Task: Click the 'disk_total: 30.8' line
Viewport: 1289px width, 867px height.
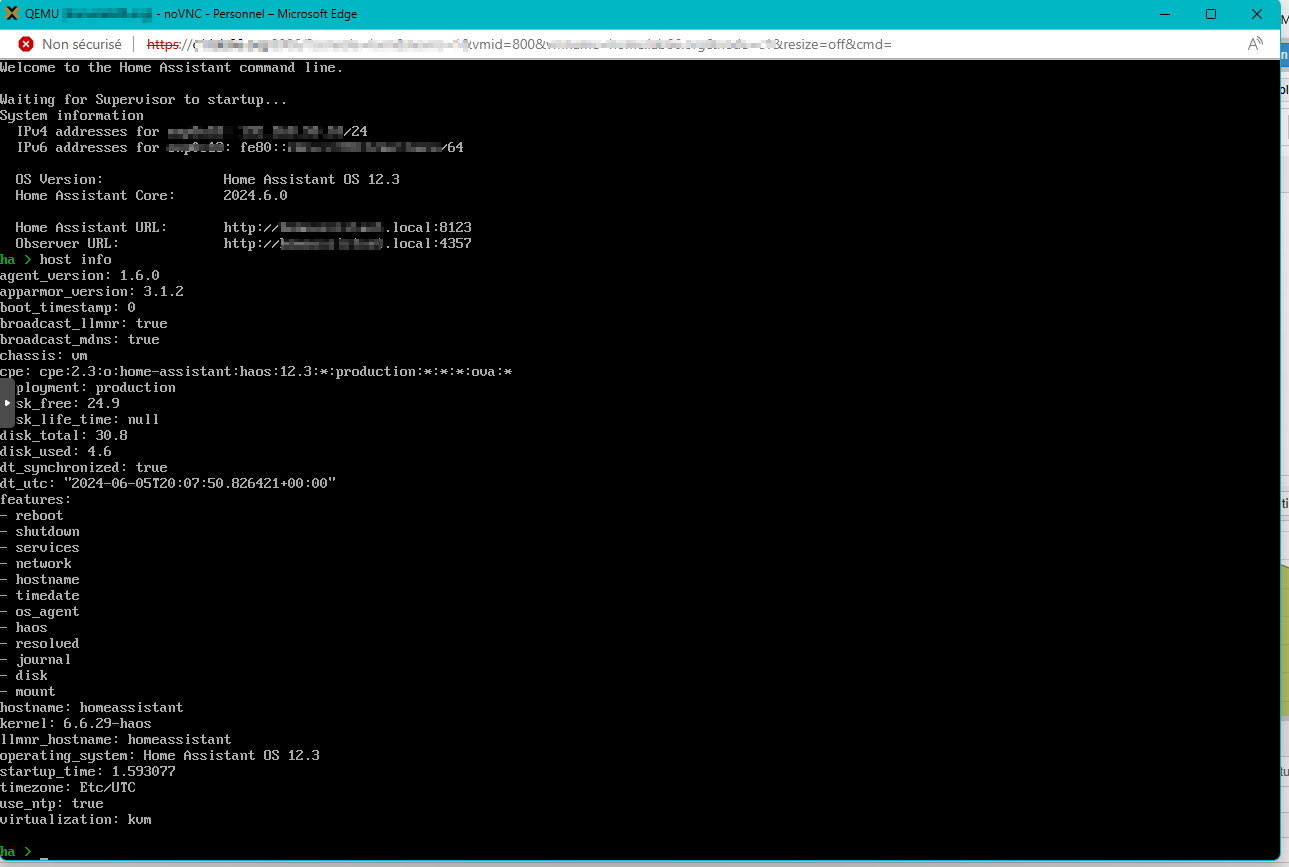Action: click(x=64, y=436)
